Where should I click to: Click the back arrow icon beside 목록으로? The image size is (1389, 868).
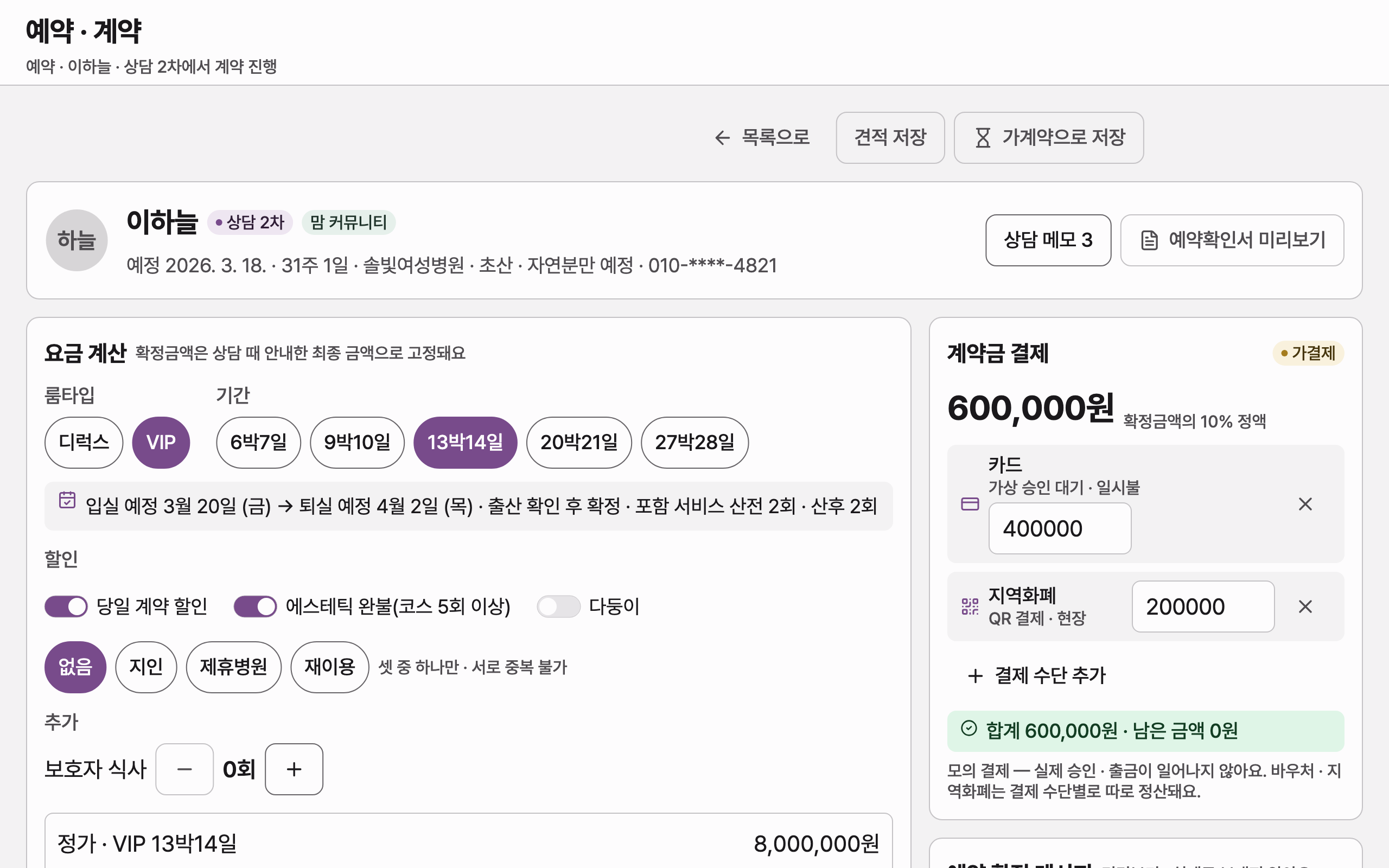722,138
